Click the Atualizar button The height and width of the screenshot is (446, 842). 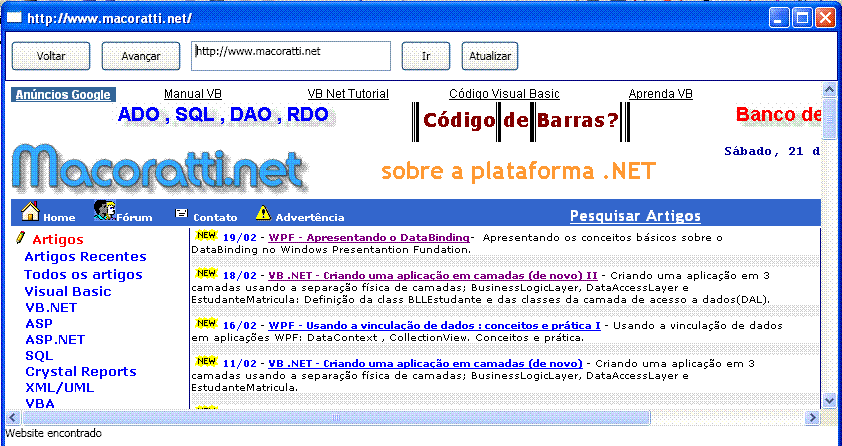[490, 56]
